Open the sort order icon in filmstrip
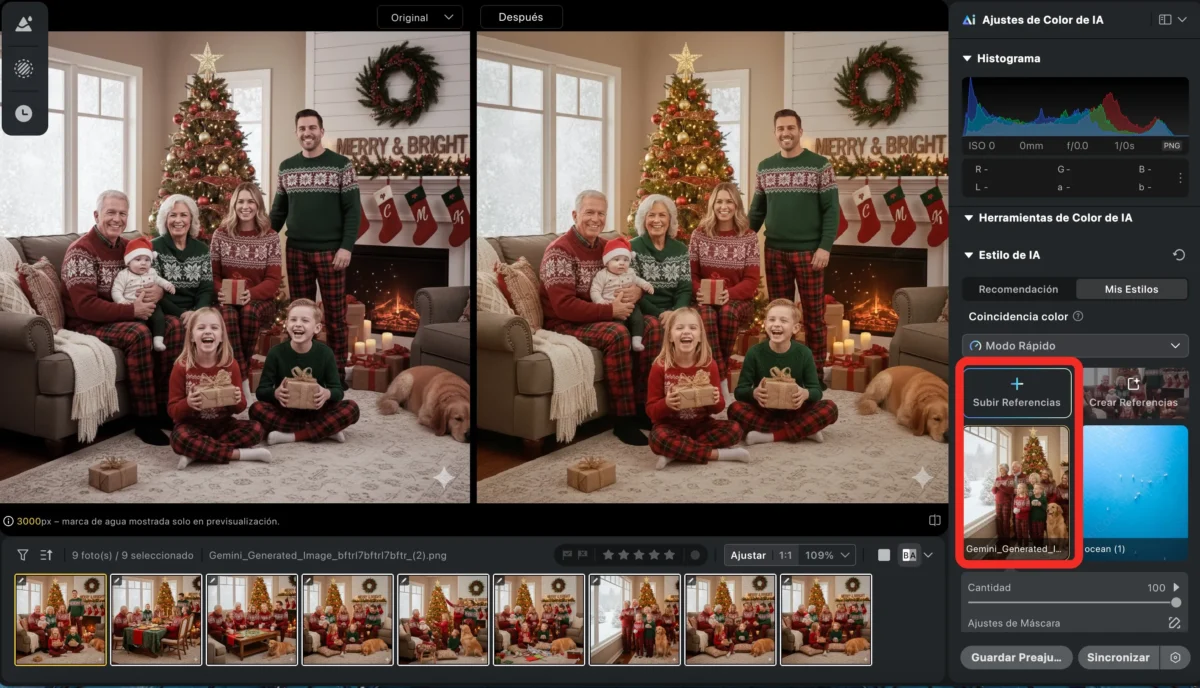Screen dimensions: 1200x688 (x=46, y=555)
